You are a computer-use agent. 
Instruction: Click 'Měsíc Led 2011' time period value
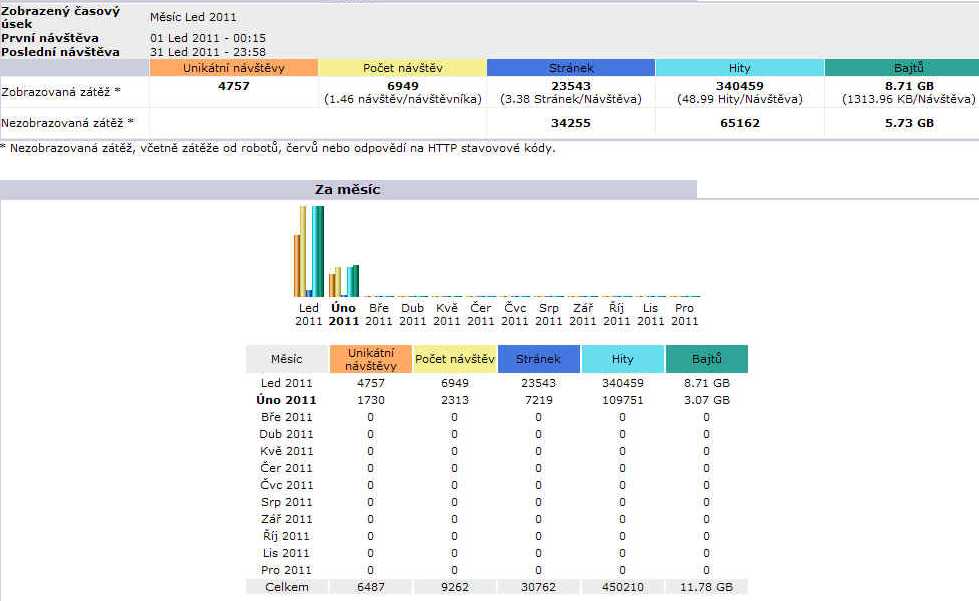(x=193, y=17)
